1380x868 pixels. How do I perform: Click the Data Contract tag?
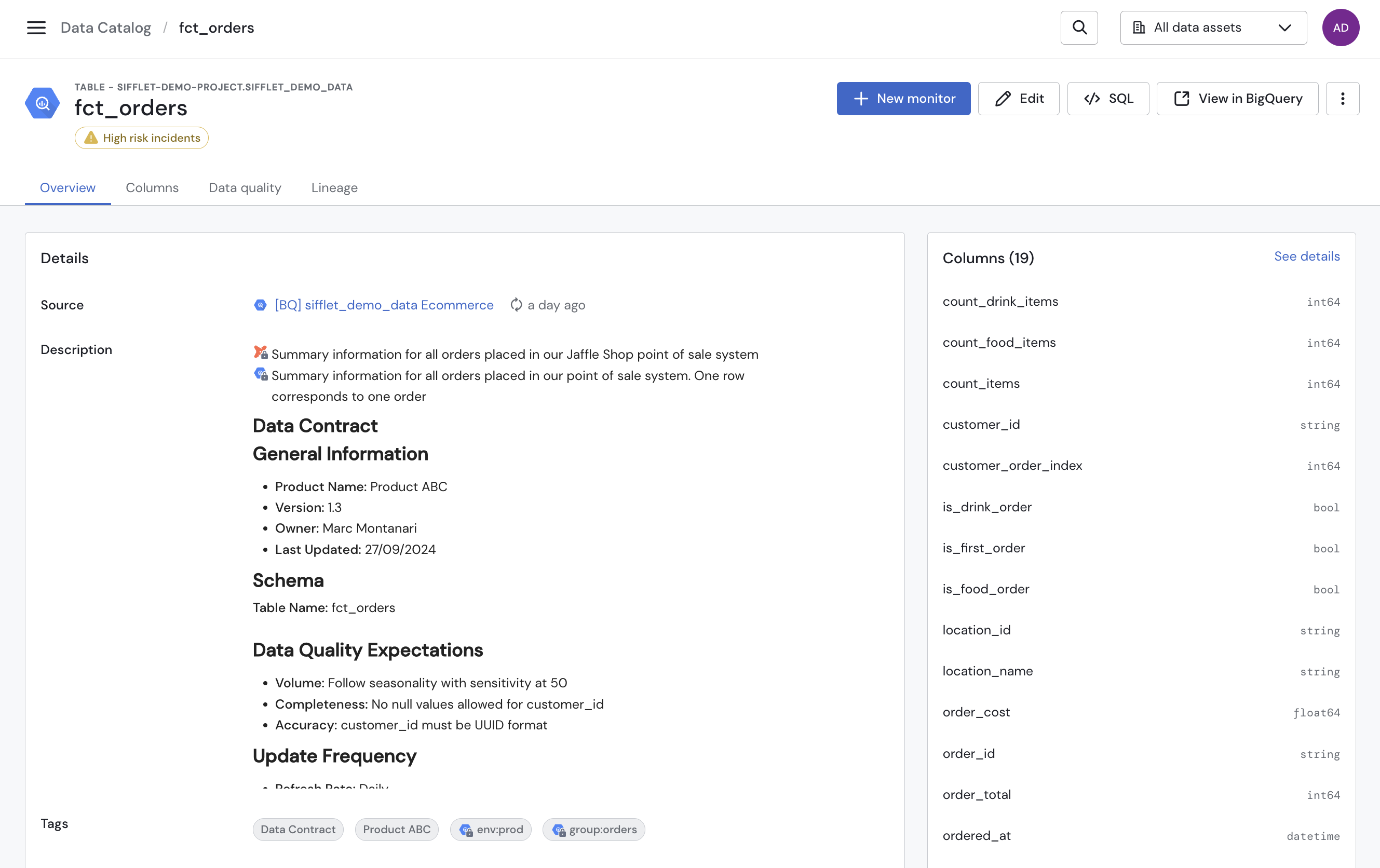click(298, 830)
